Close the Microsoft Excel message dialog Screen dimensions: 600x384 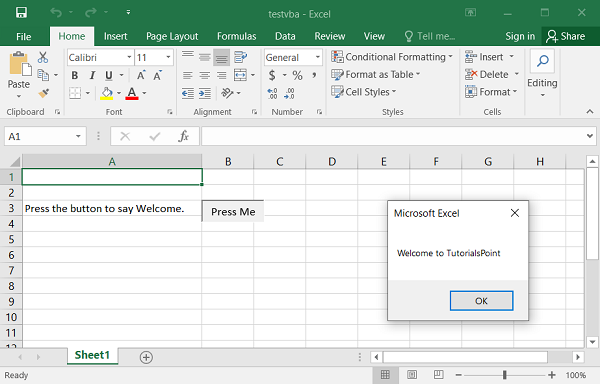515,213
